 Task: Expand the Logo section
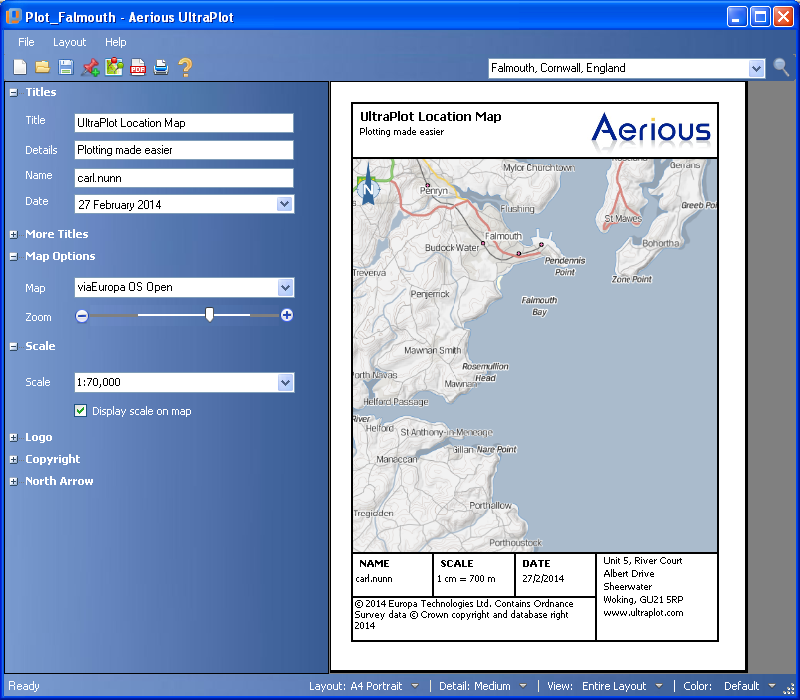click(14, 437)
